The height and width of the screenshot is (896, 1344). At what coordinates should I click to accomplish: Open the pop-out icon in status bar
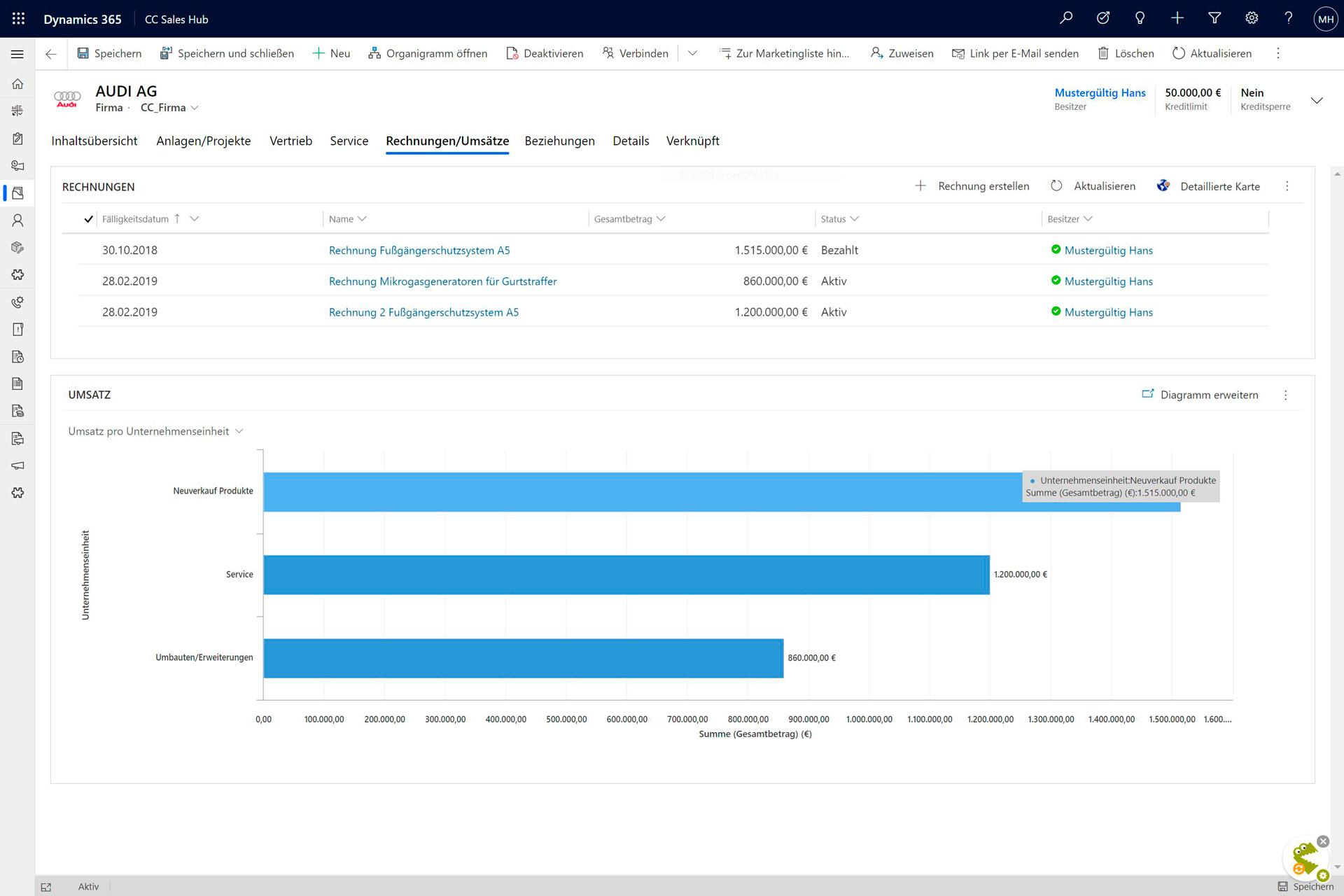(x=46, y=887)
